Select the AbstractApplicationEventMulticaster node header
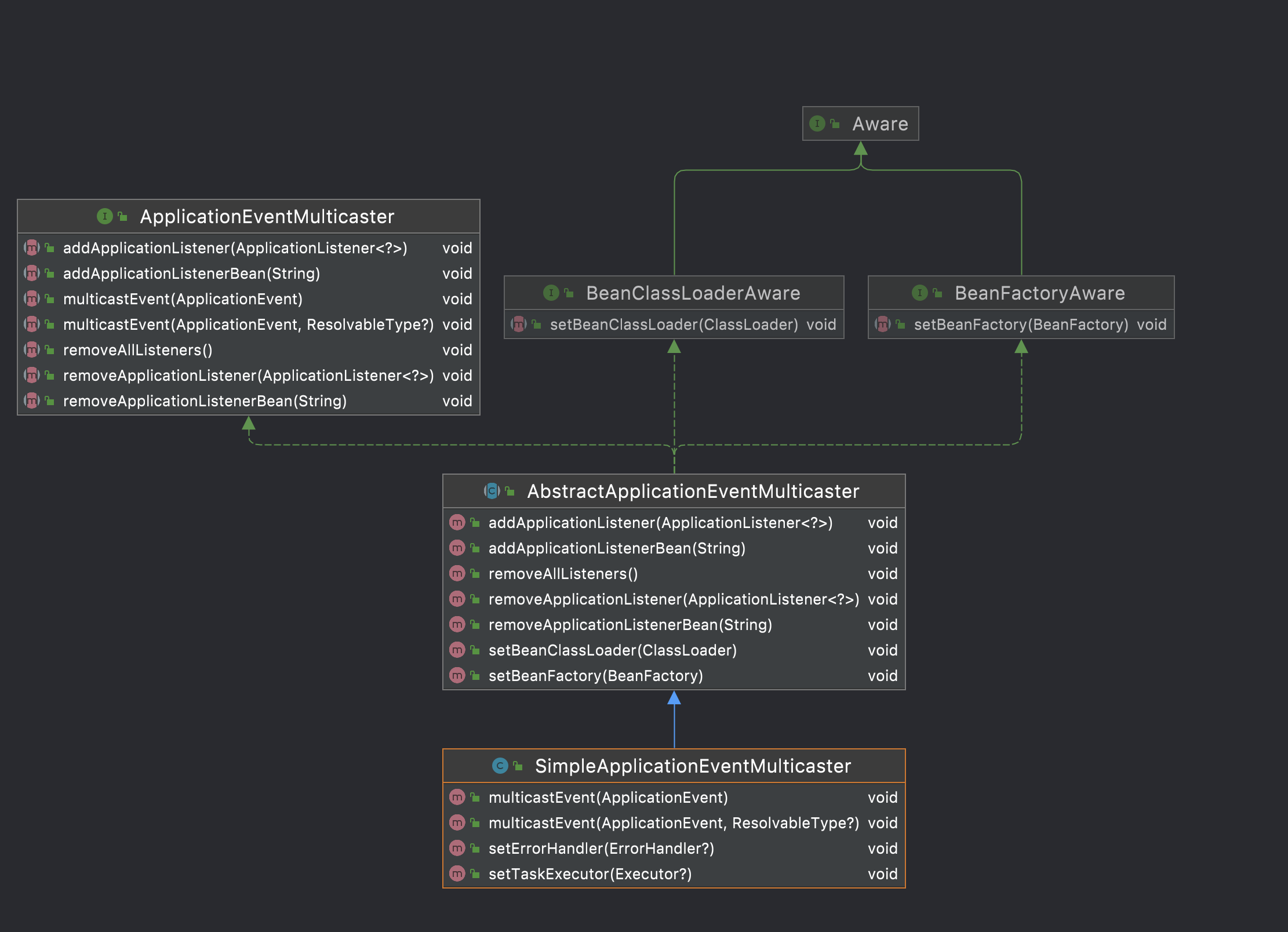 693,492
